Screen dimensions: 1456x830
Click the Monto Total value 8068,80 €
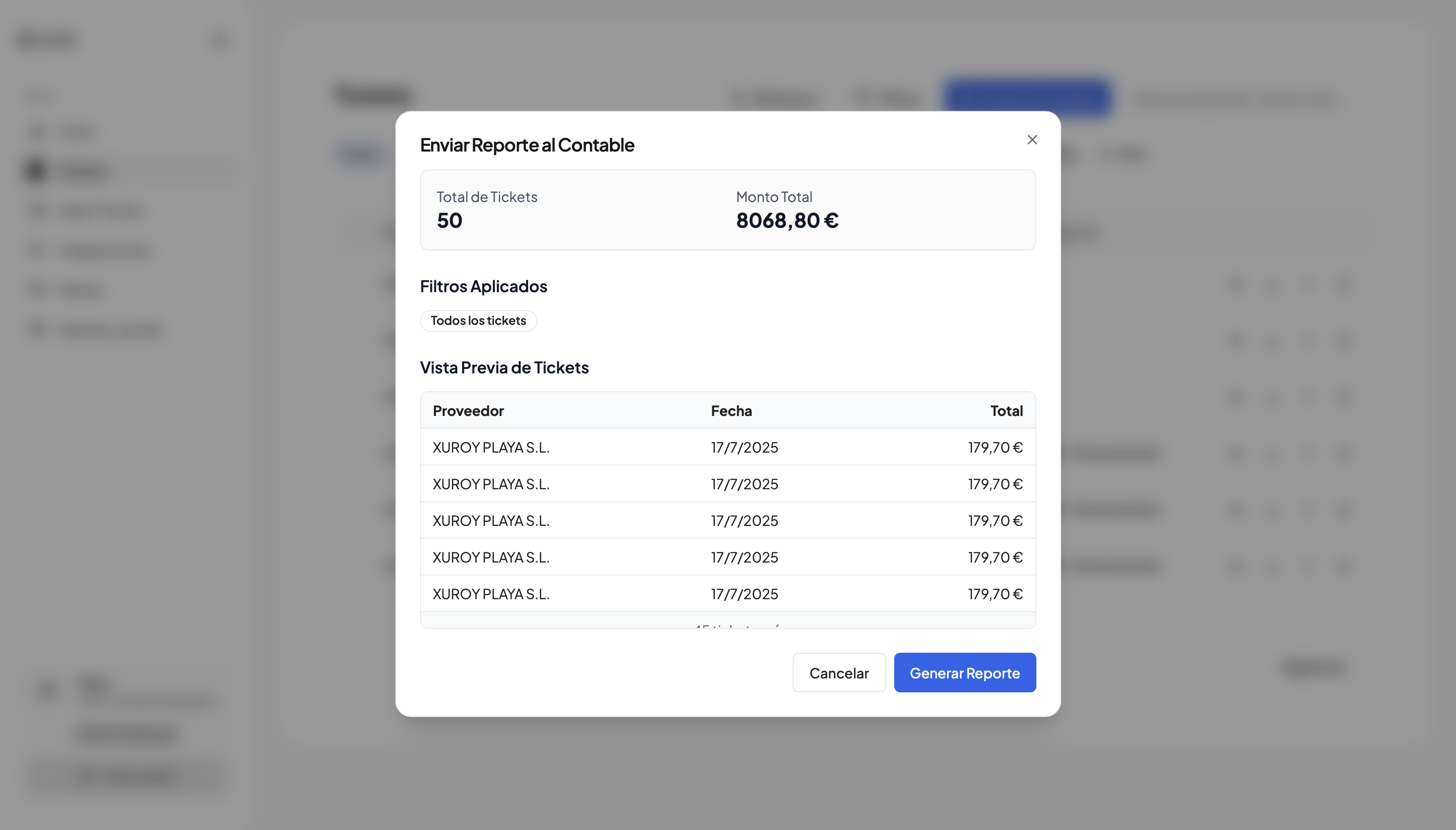[x=787, y=220]
